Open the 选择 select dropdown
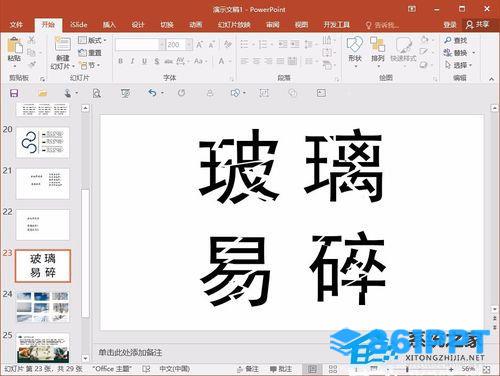 tap(459, 65)
